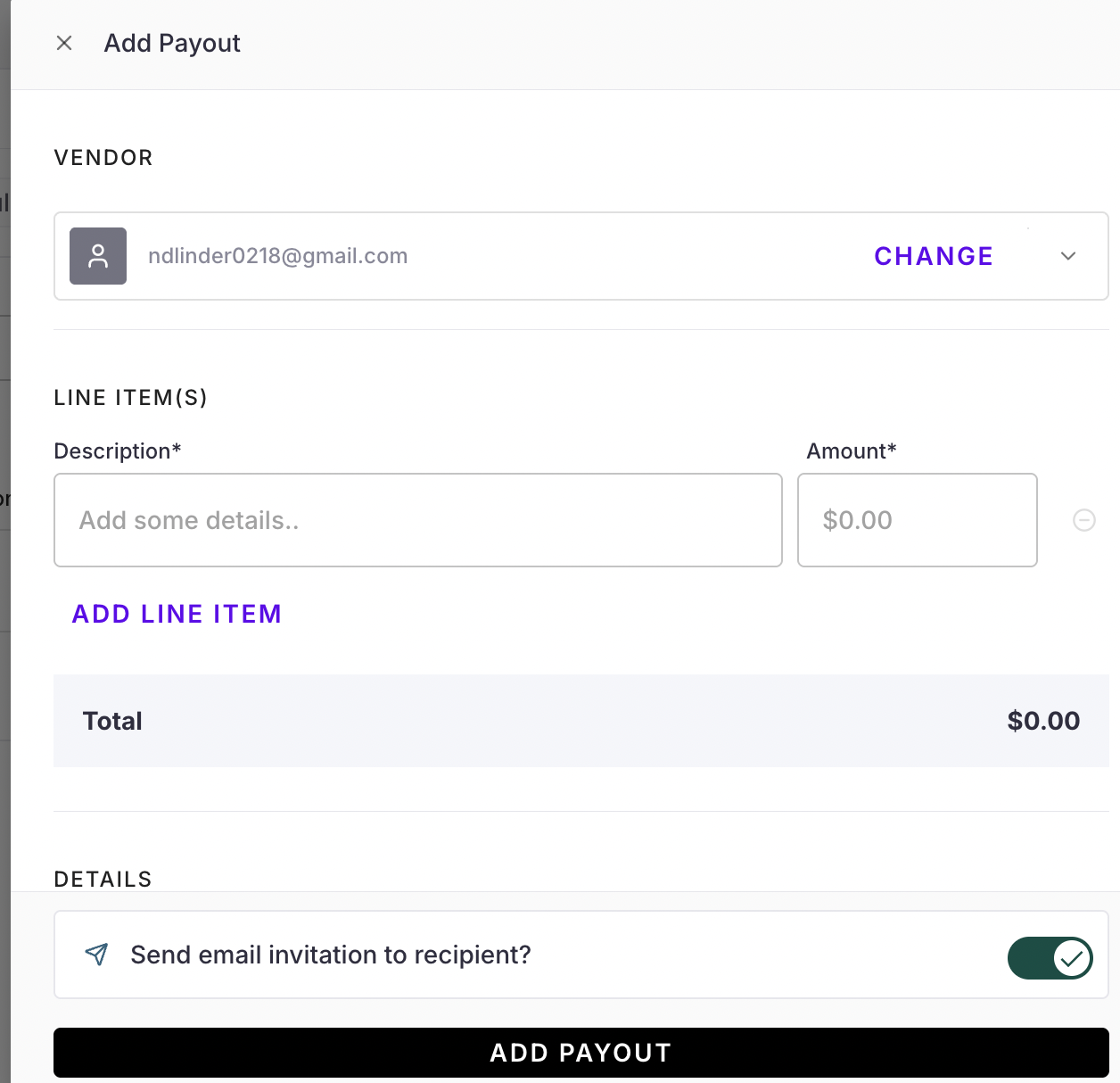Toggle the email invitation switch

pos(1050,958)
